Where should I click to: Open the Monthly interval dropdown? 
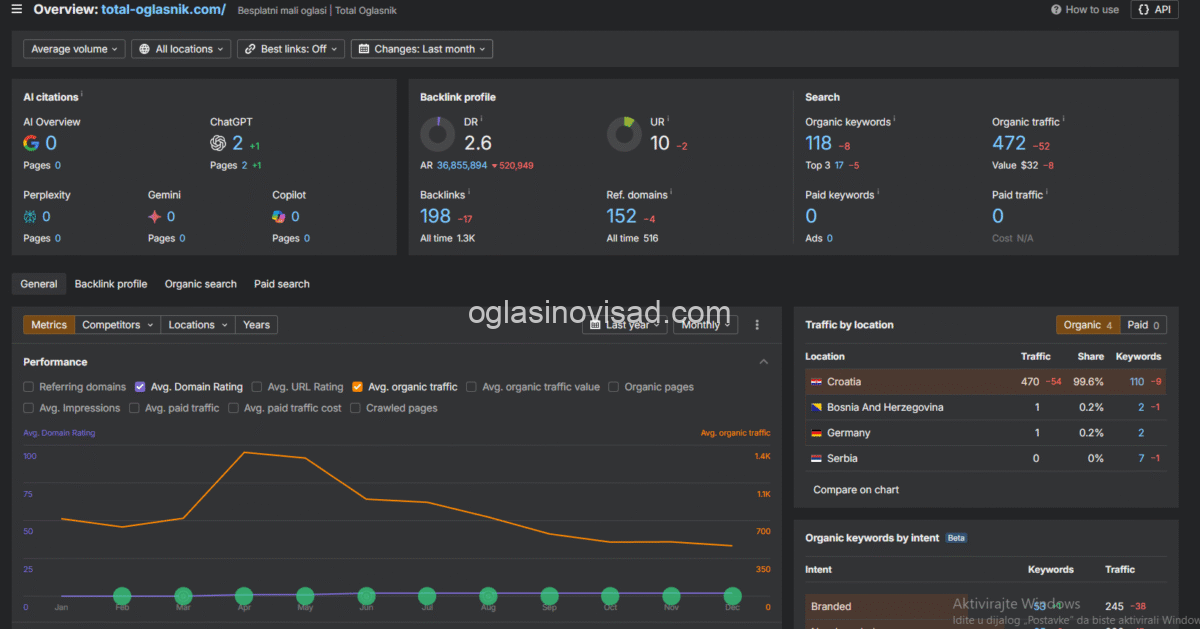[x=705, y=325]
